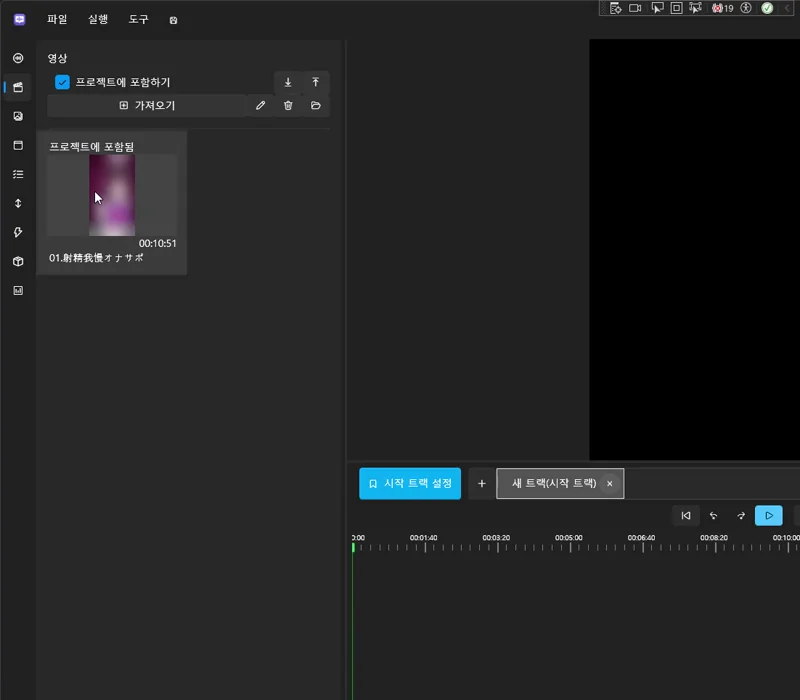Open the checklist sidebar panel

tap(18, 174)
